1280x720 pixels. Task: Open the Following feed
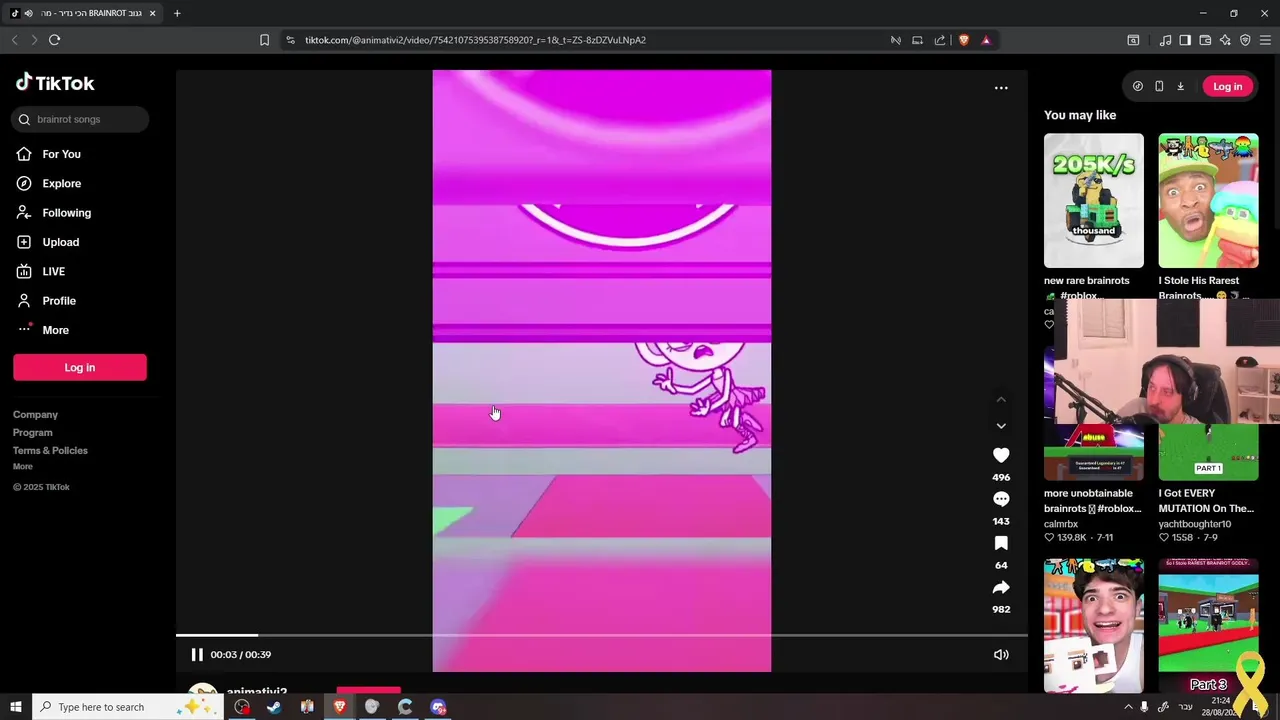click(x=66, y=212)
